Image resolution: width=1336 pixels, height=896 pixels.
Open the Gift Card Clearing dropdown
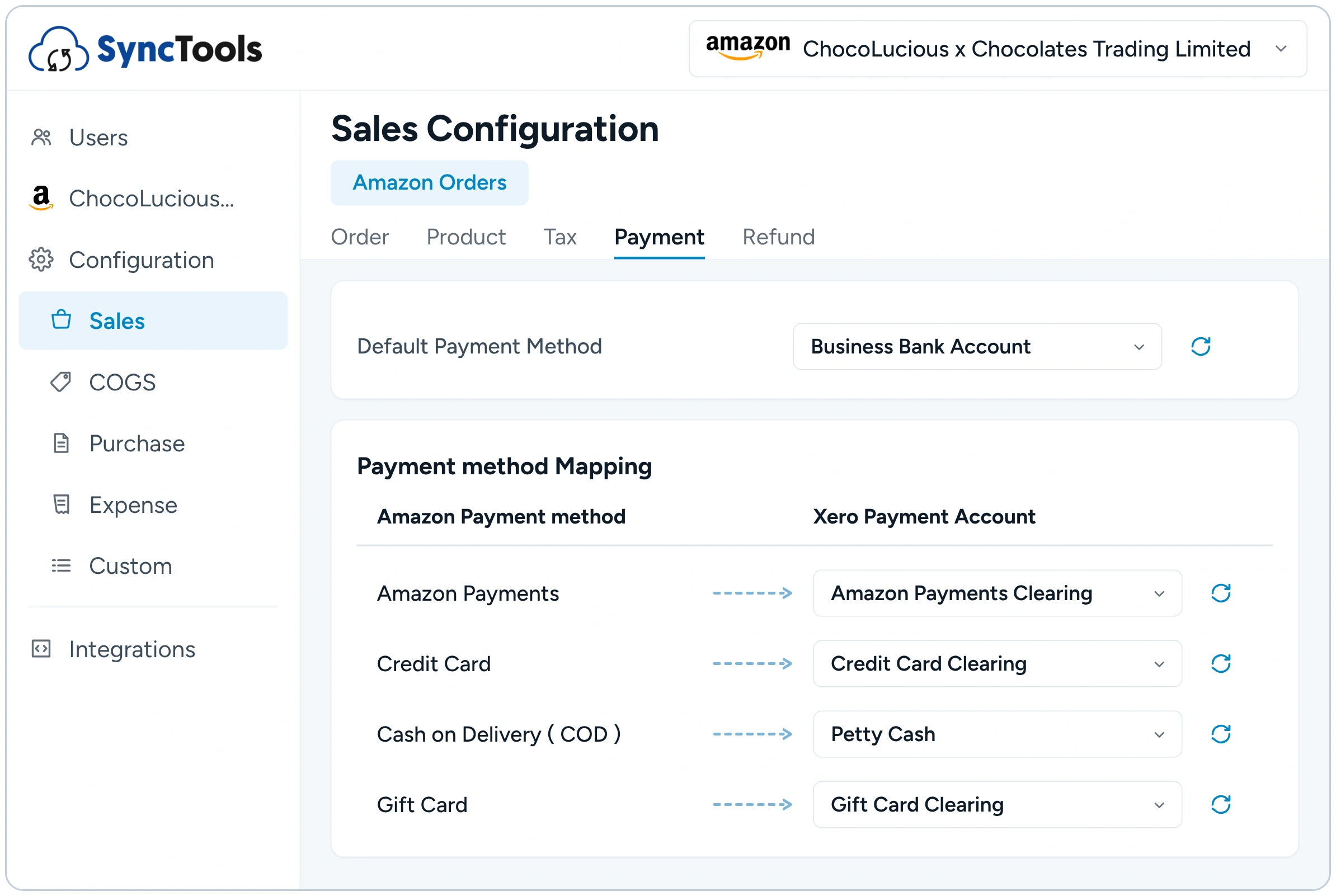click(x=998, y=805)
